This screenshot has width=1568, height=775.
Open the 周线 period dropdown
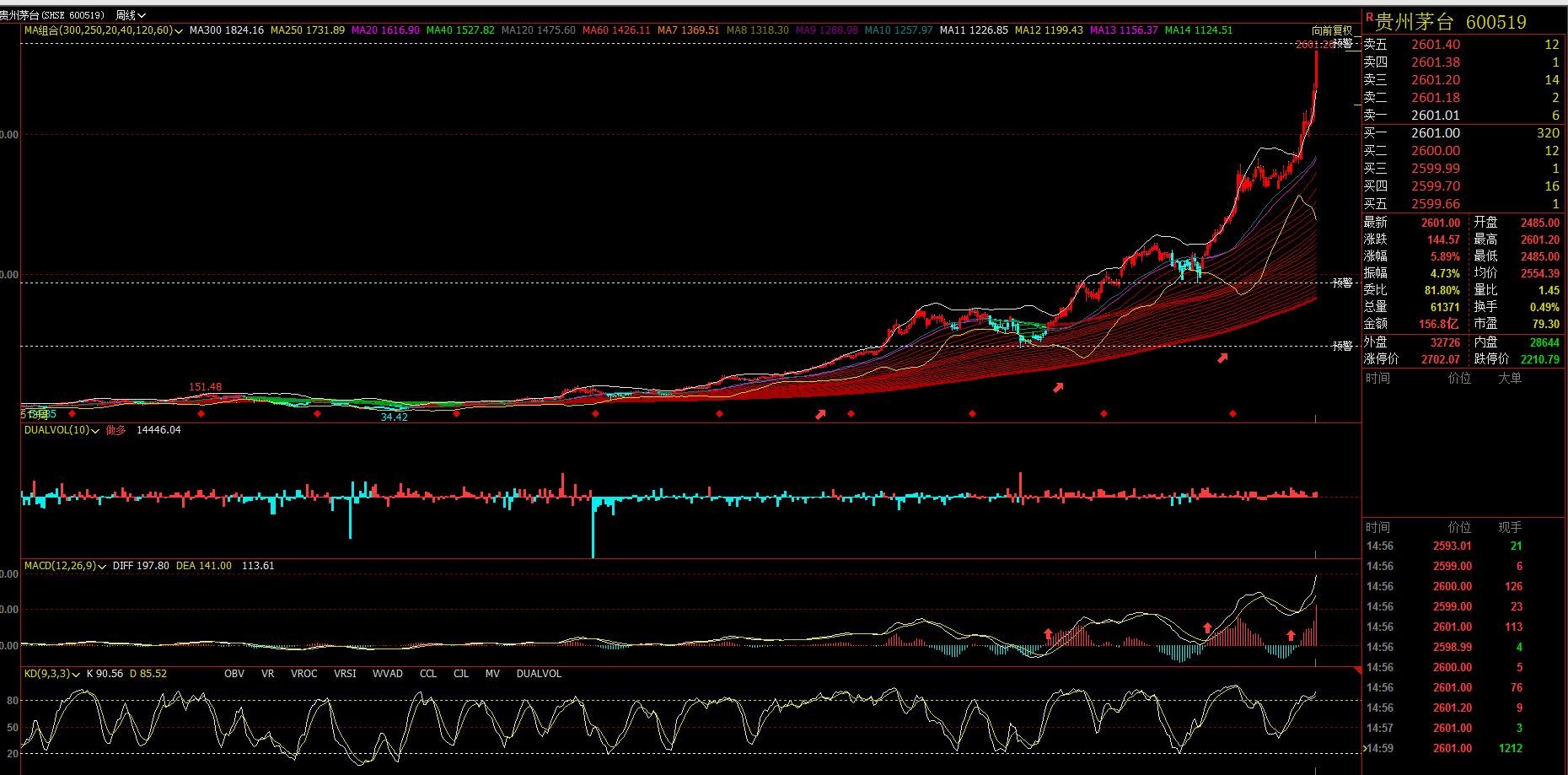click(x=131, y=15)
